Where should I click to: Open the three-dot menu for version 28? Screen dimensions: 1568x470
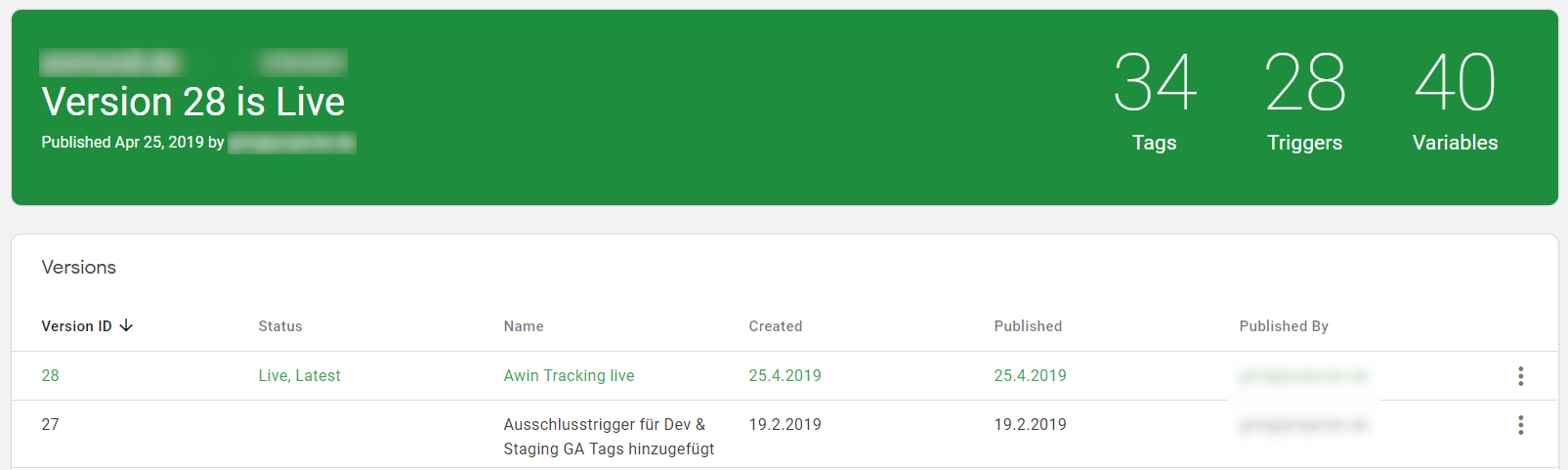pyautogui.click(x=1520, y=376)
